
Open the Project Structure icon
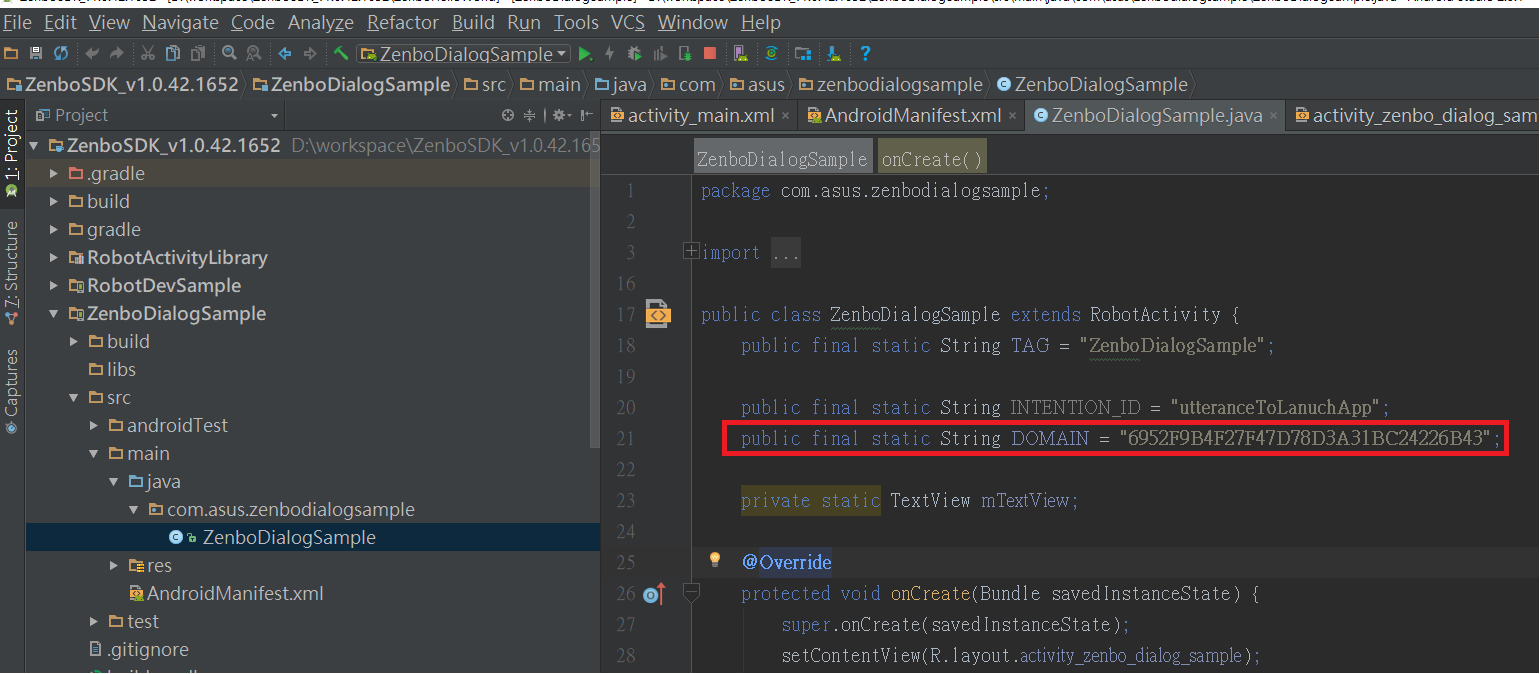(x=803, y=53)
